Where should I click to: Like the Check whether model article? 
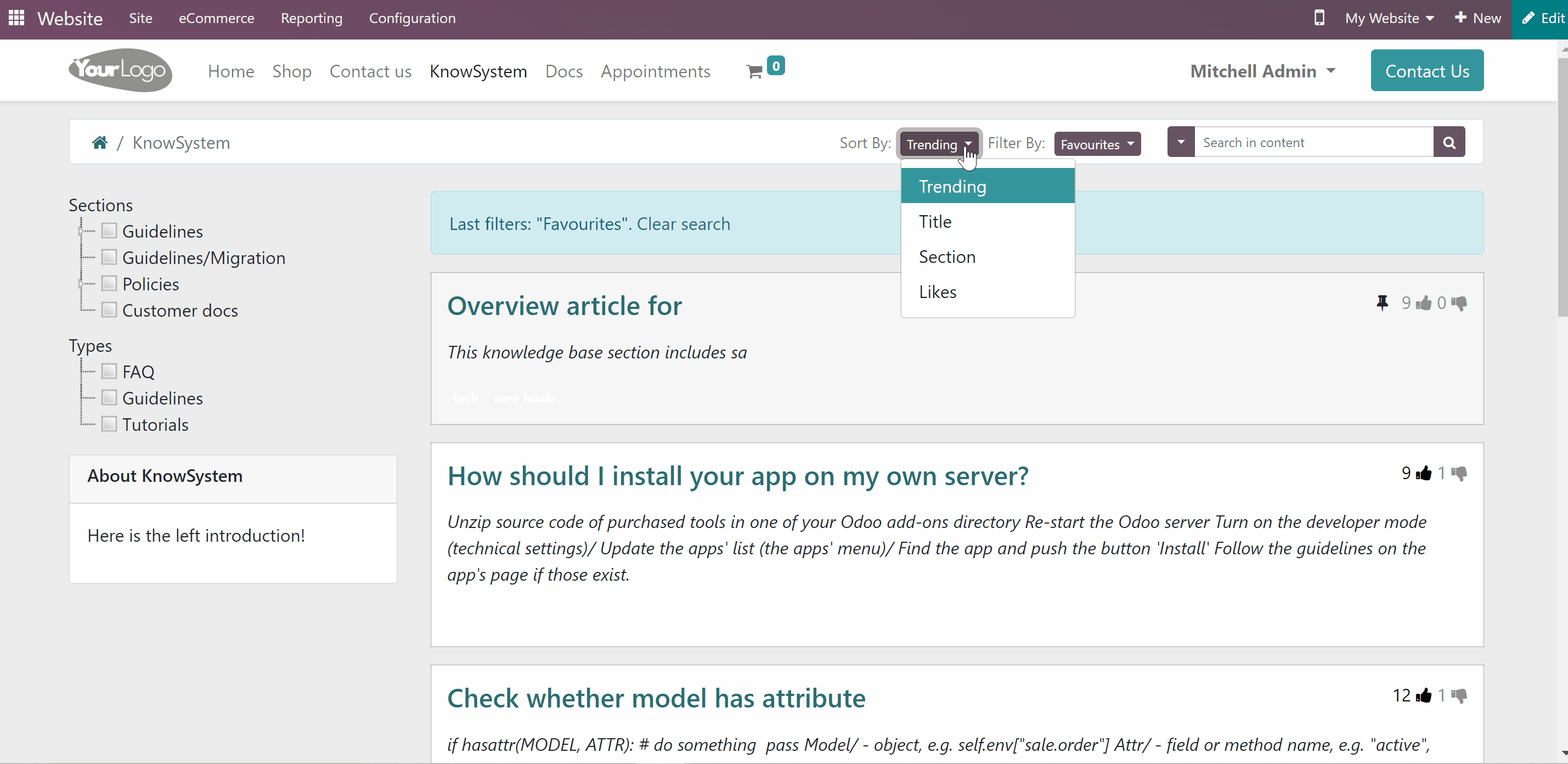pyautogui.click(x=1423, y=695)
